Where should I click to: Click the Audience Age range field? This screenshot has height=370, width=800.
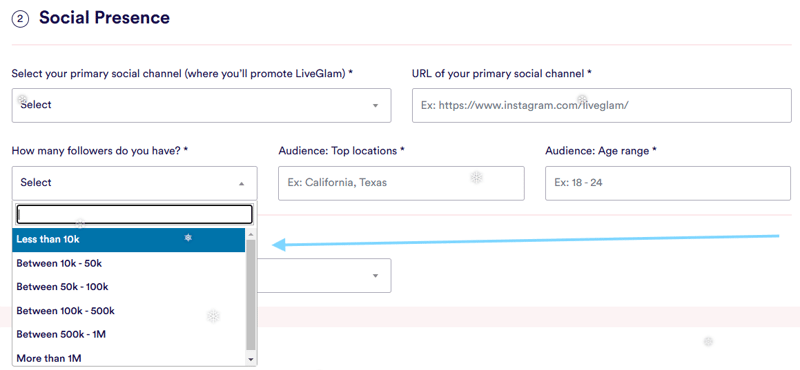[668, 183]
